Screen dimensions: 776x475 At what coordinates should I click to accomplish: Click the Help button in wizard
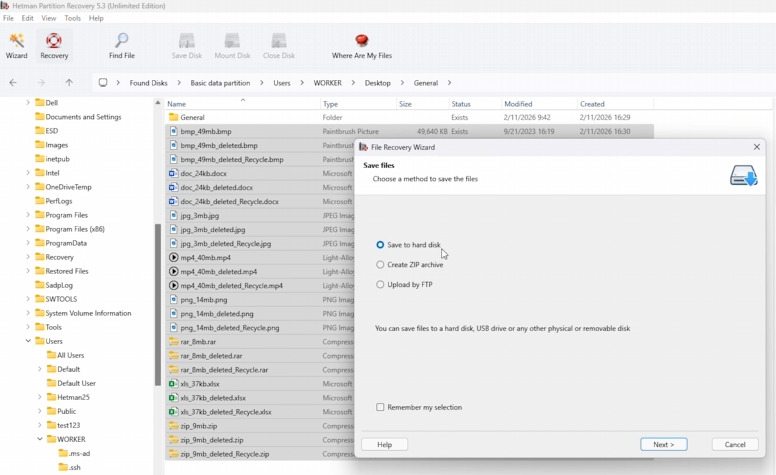[x=385, y=444]
